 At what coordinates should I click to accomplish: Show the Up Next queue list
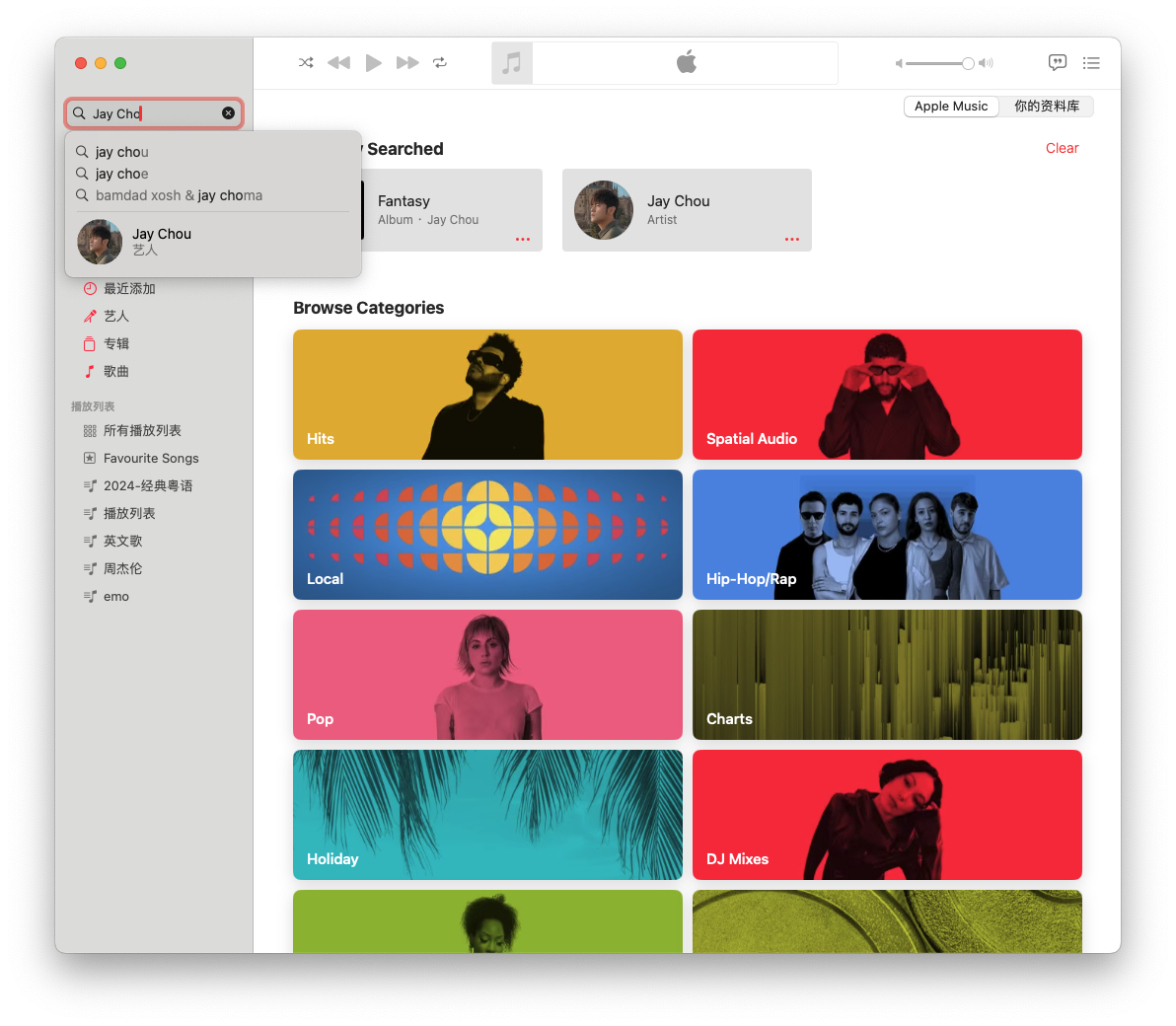click(x=1090, y=63)
